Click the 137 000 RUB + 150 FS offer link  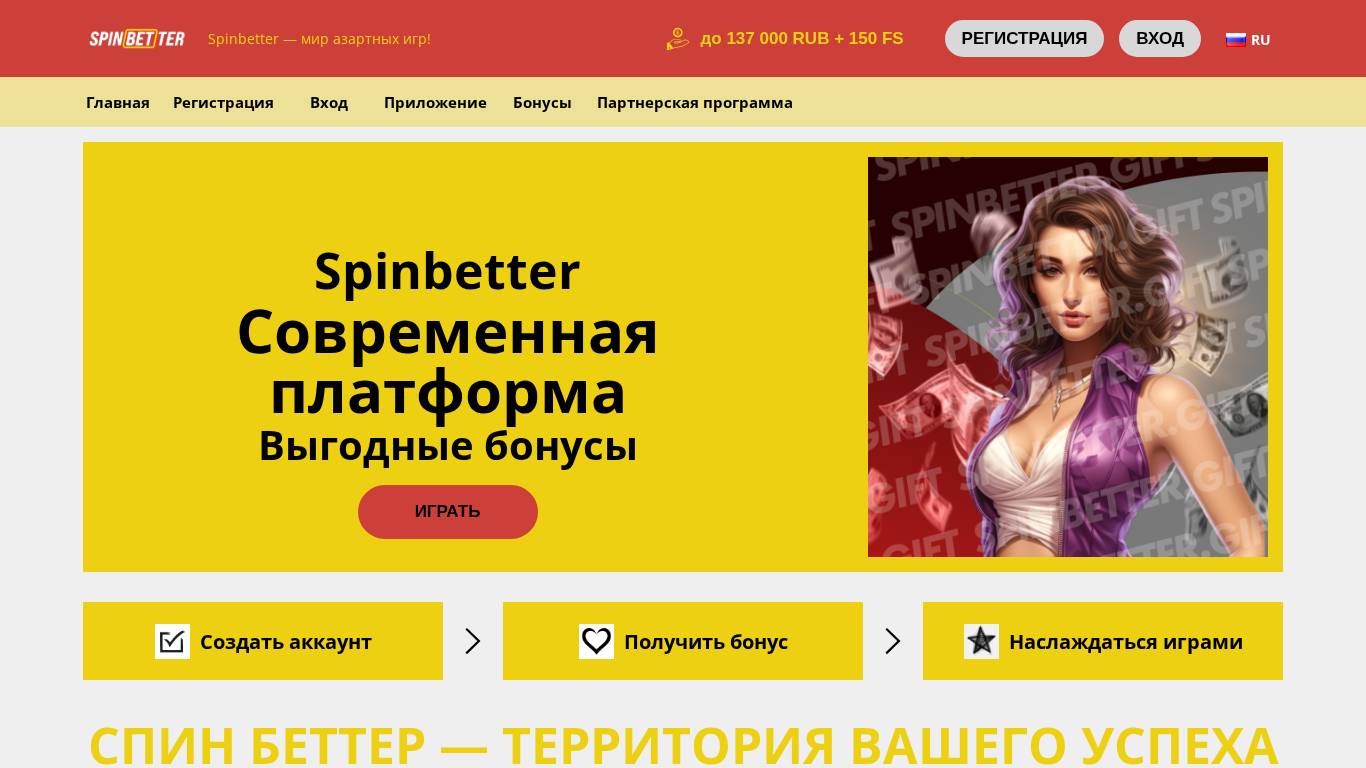pyautogui.click(x=802, y=39)
